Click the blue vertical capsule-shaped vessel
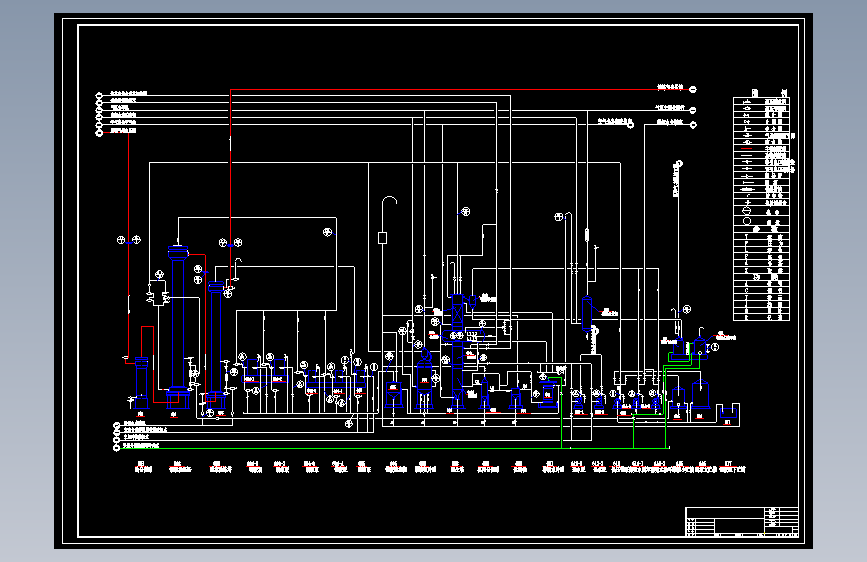The height and width of the screenshot is (562, 867). pyautogui.click(x=587, y=314)
